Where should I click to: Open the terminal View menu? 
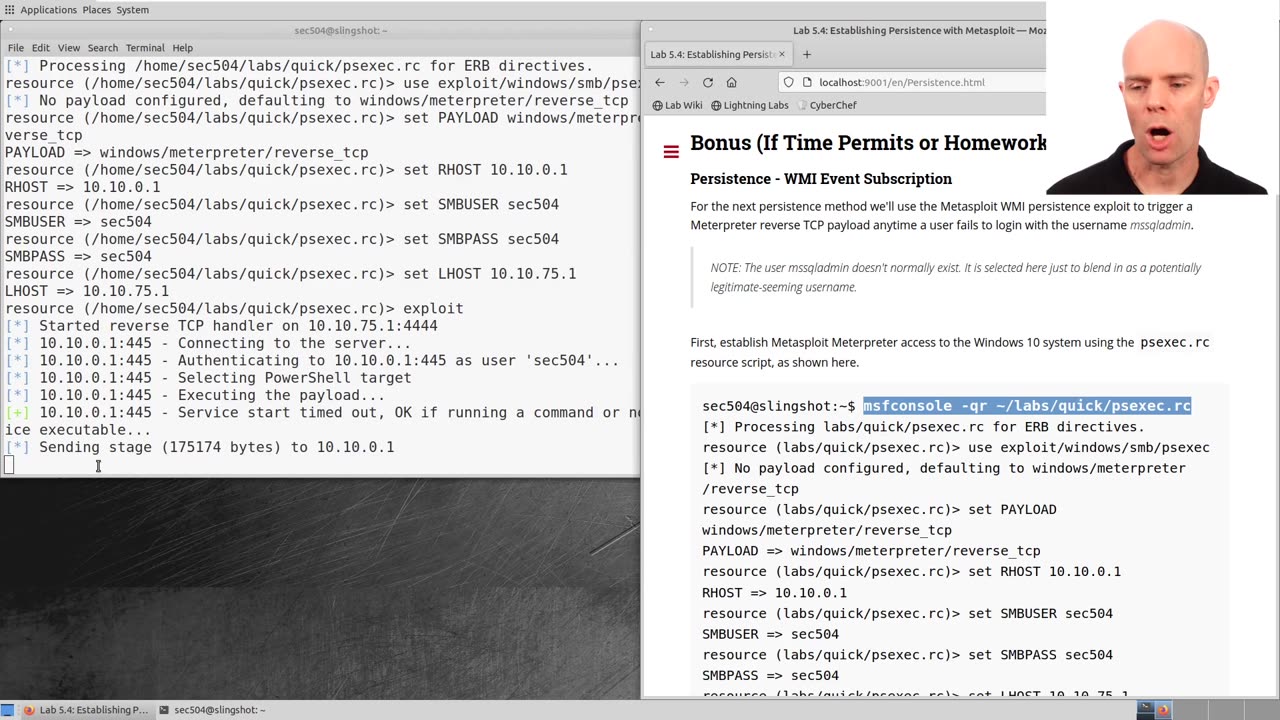pyautogui.click(x=69, y=47)
